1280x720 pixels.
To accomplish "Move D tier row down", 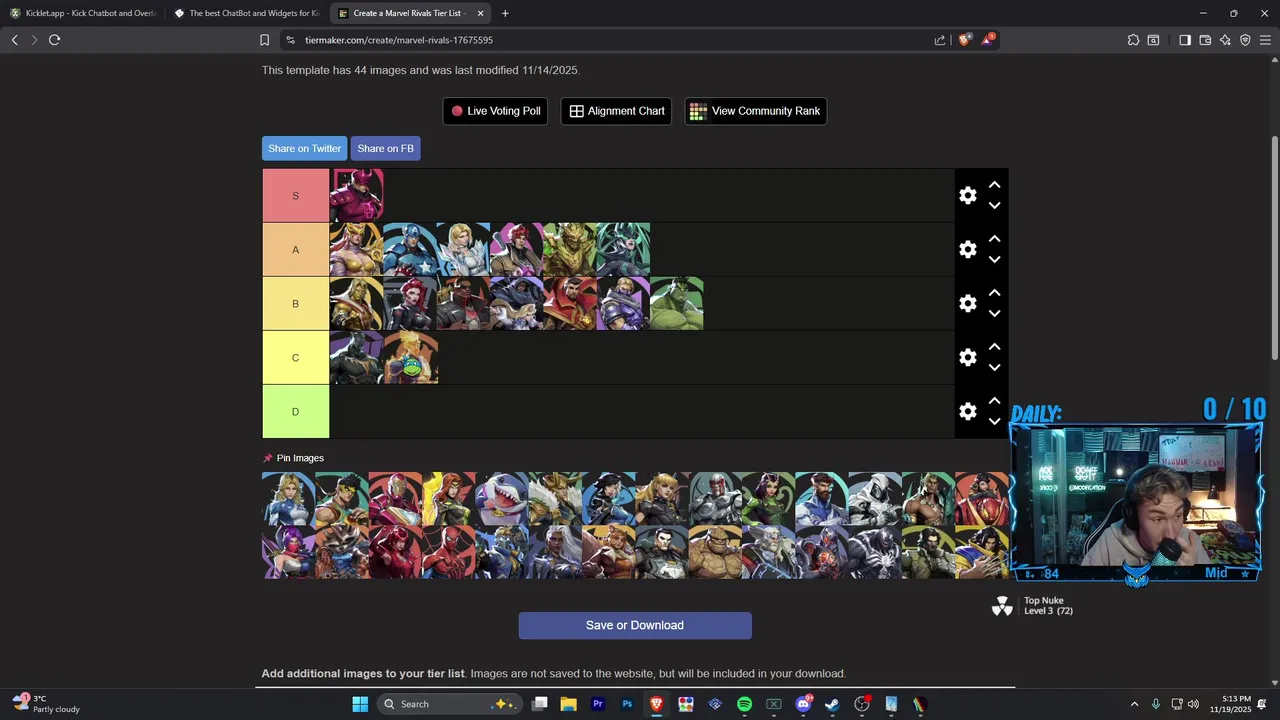I will (994, 422).
